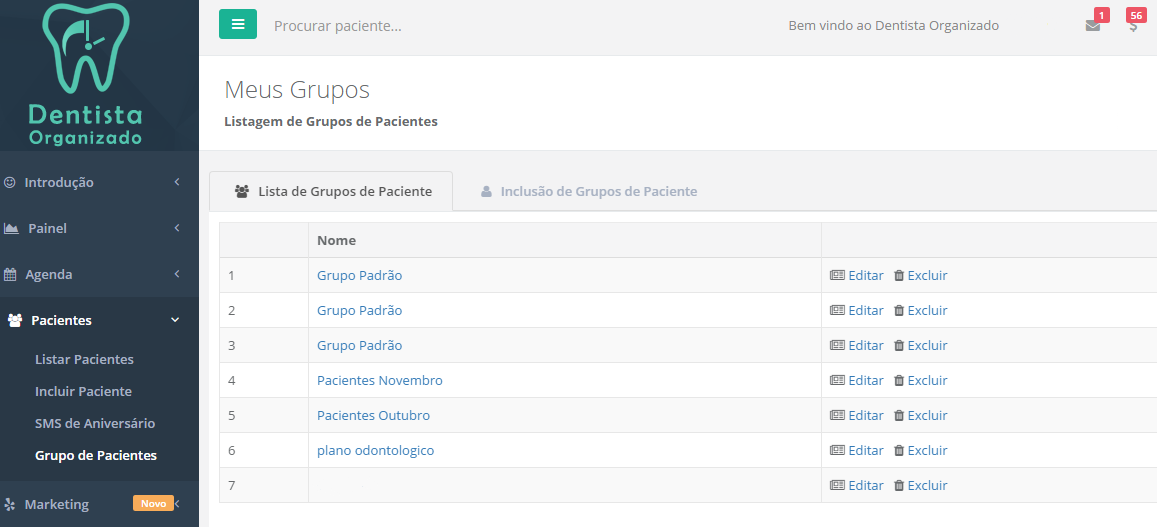The width and height of the screenshot is (1157, 527).
Task: Click the trash icon for Pacientes Novembro
Action: click(899, 381)
